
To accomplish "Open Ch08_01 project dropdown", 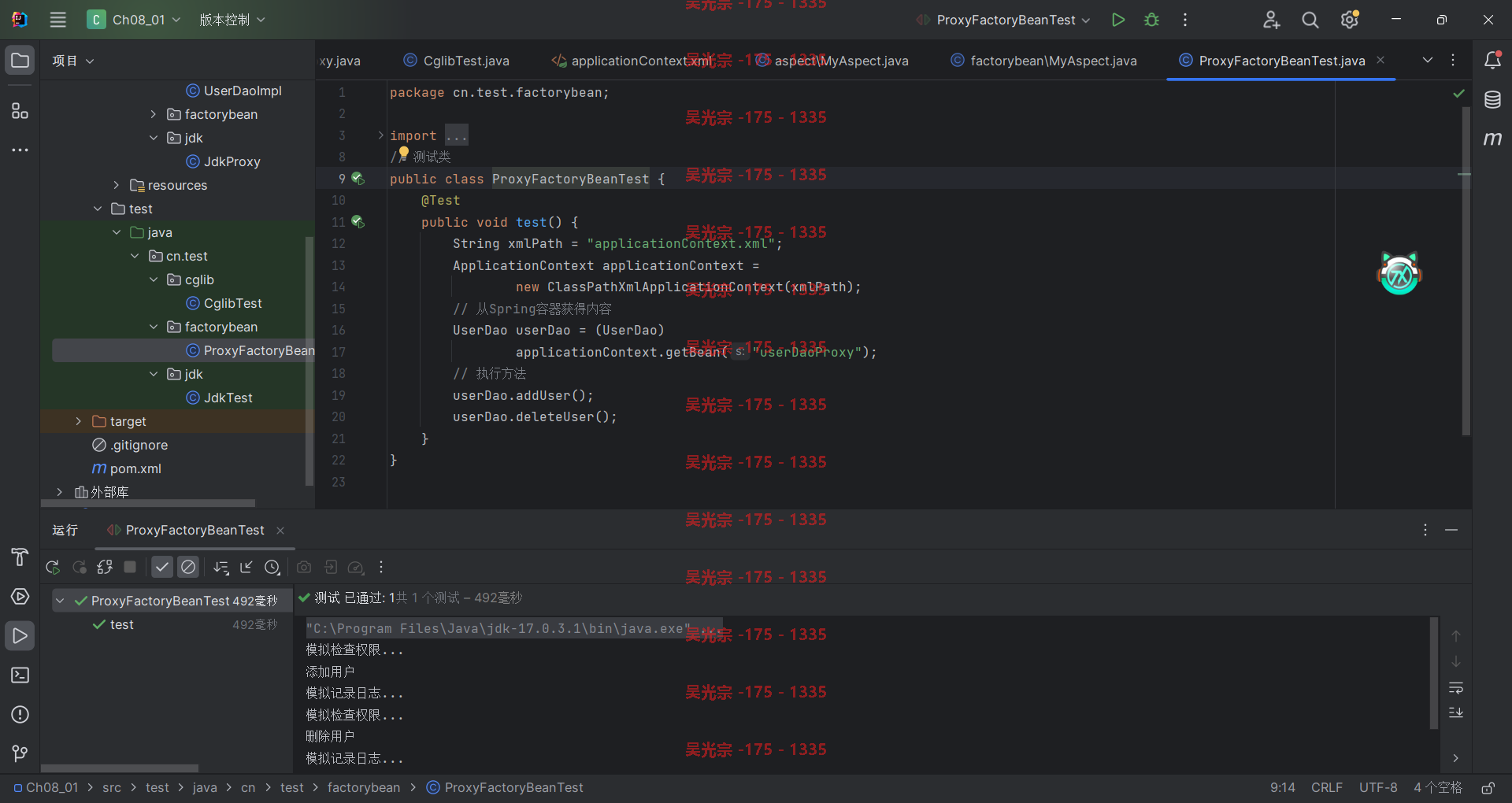I will [x=135, y=20].
